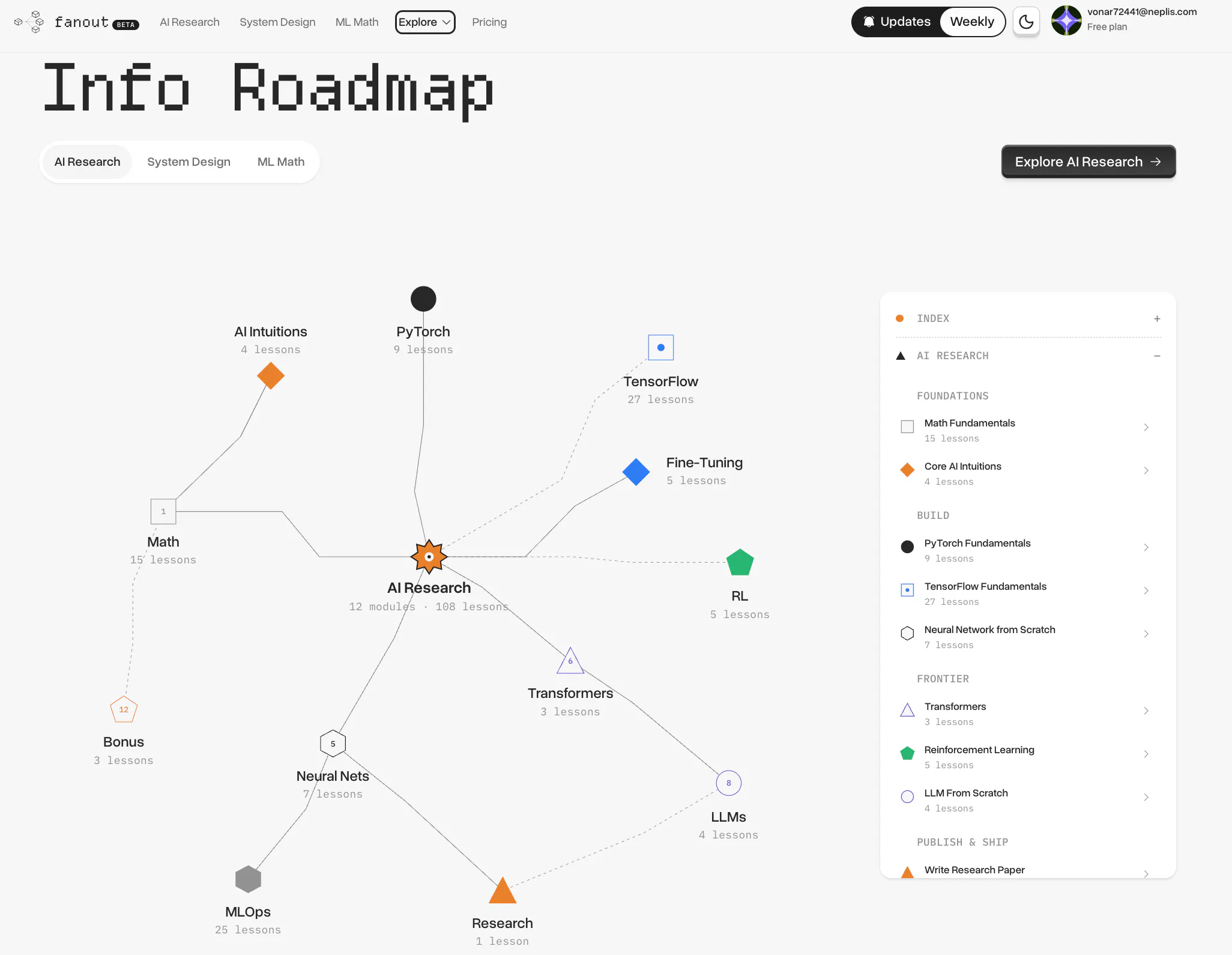The image size is (1232, 955).
Task: Open user avatar profile
Action: (x=1066, y=21)
